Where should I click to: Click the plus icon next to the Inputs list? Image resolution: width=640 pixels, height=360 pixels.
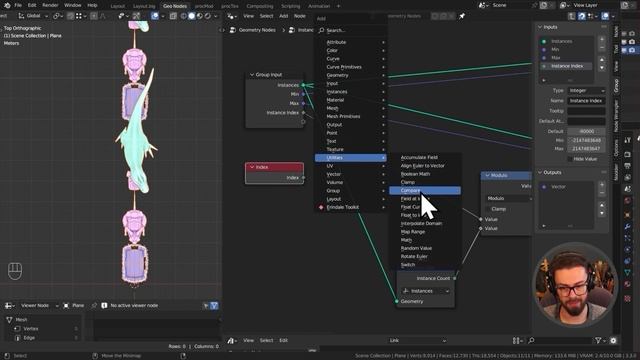[x=602, y=40]
